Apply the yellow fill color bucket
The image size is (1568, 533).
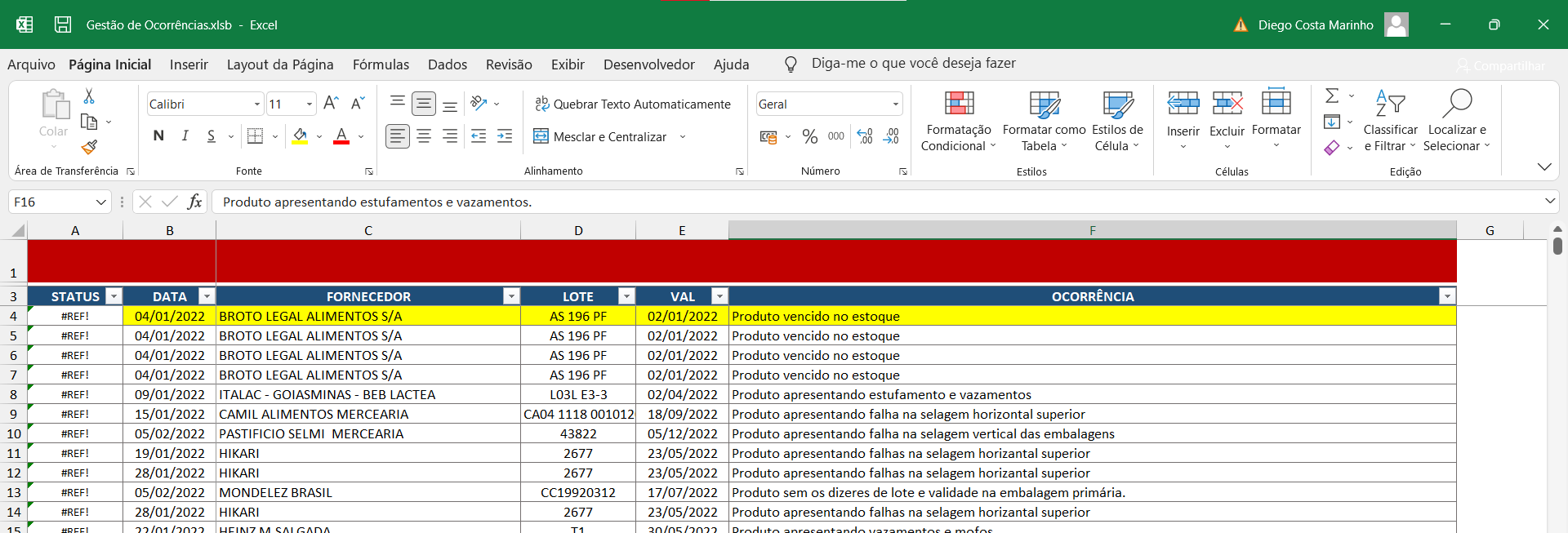pos(300,136)
